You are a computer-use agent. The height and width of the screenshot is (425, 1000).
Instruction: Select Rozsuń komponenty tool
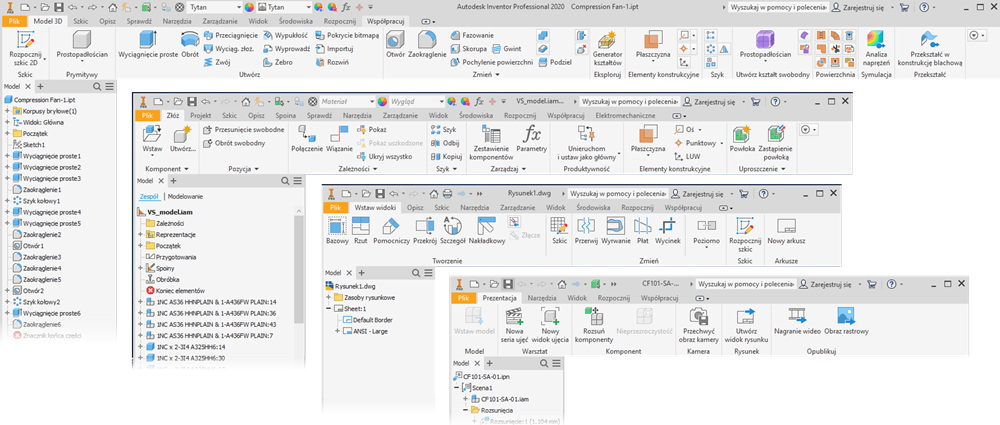coord(594,325)
